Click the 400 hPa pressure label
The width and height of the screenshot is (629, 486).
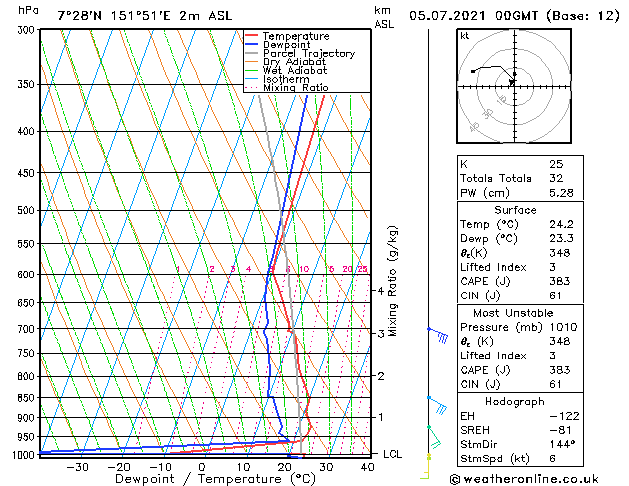[28, 132]
